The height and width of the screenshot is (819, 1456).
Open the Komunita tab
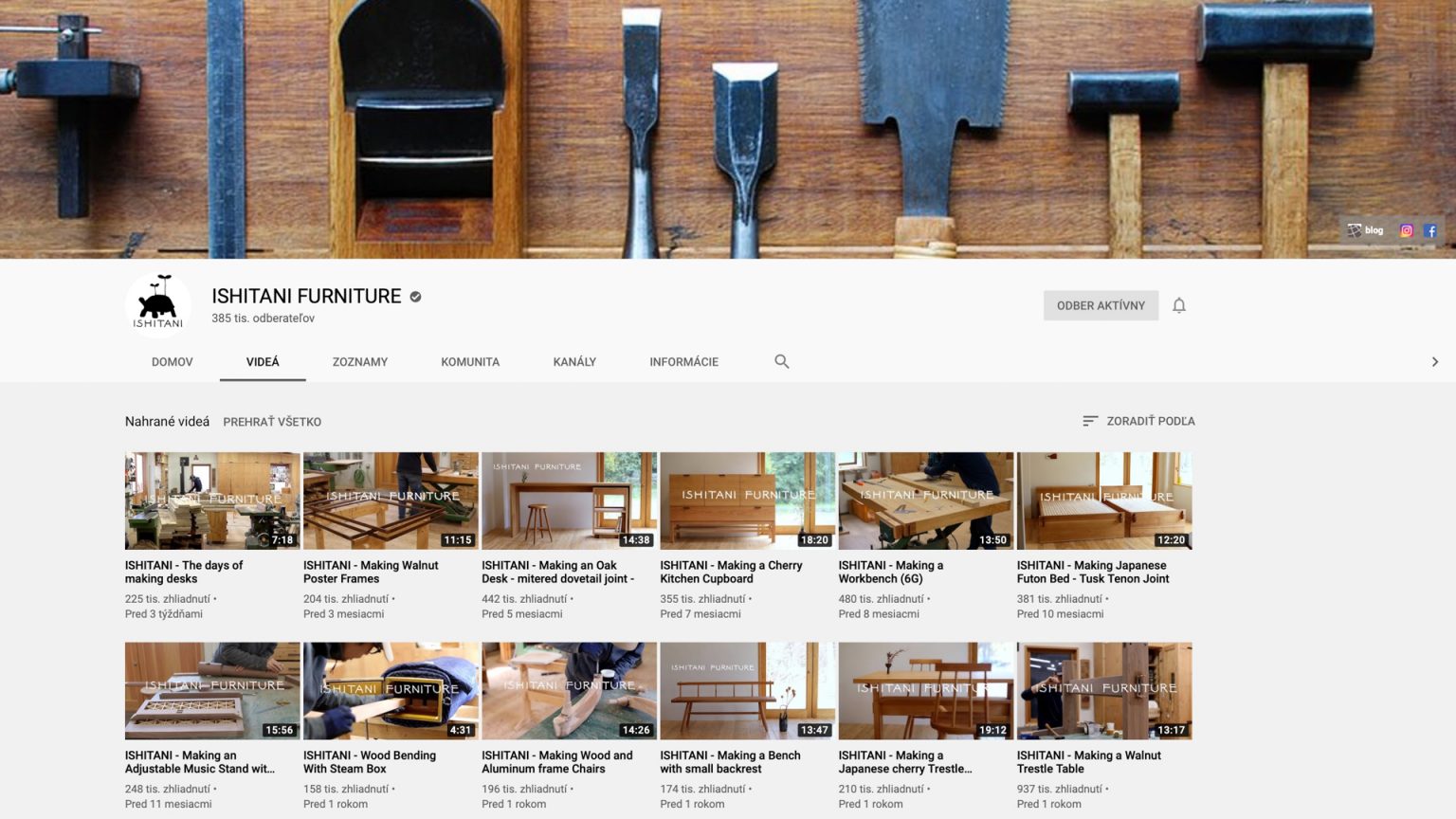470,362
